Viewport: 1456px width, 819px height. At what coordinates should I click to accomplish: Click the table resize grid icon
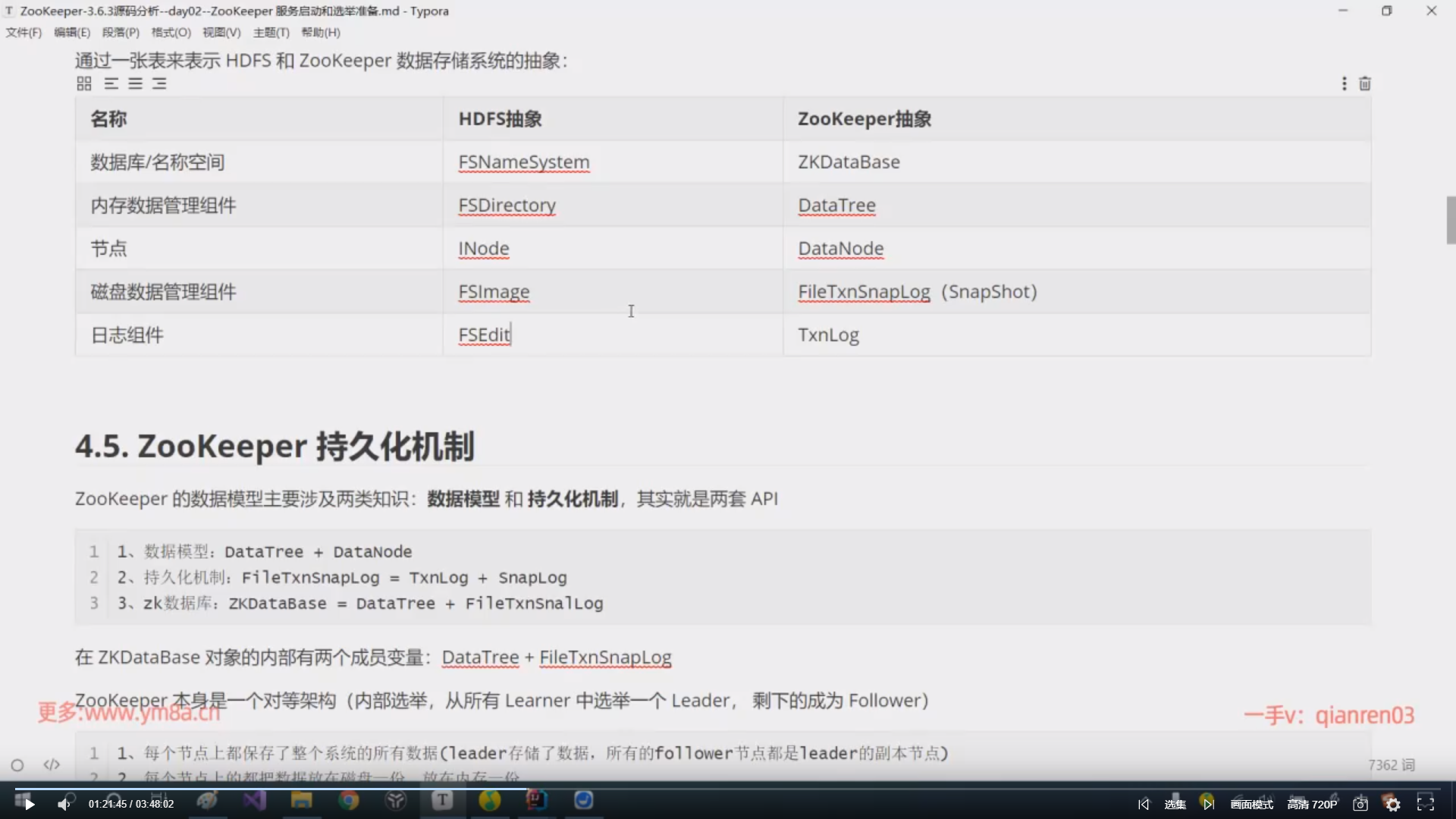click(x=84, y=83)
